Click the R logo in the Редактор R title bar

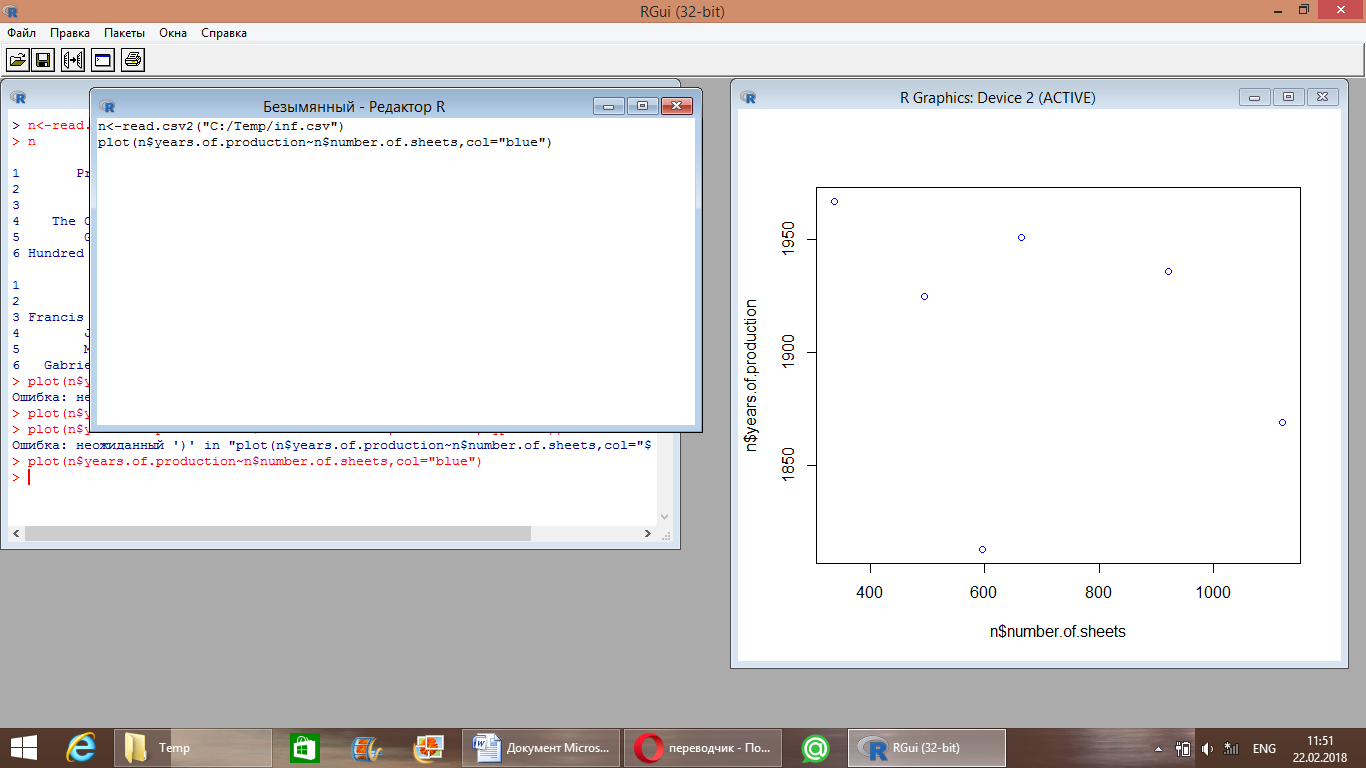pos(109,106)
